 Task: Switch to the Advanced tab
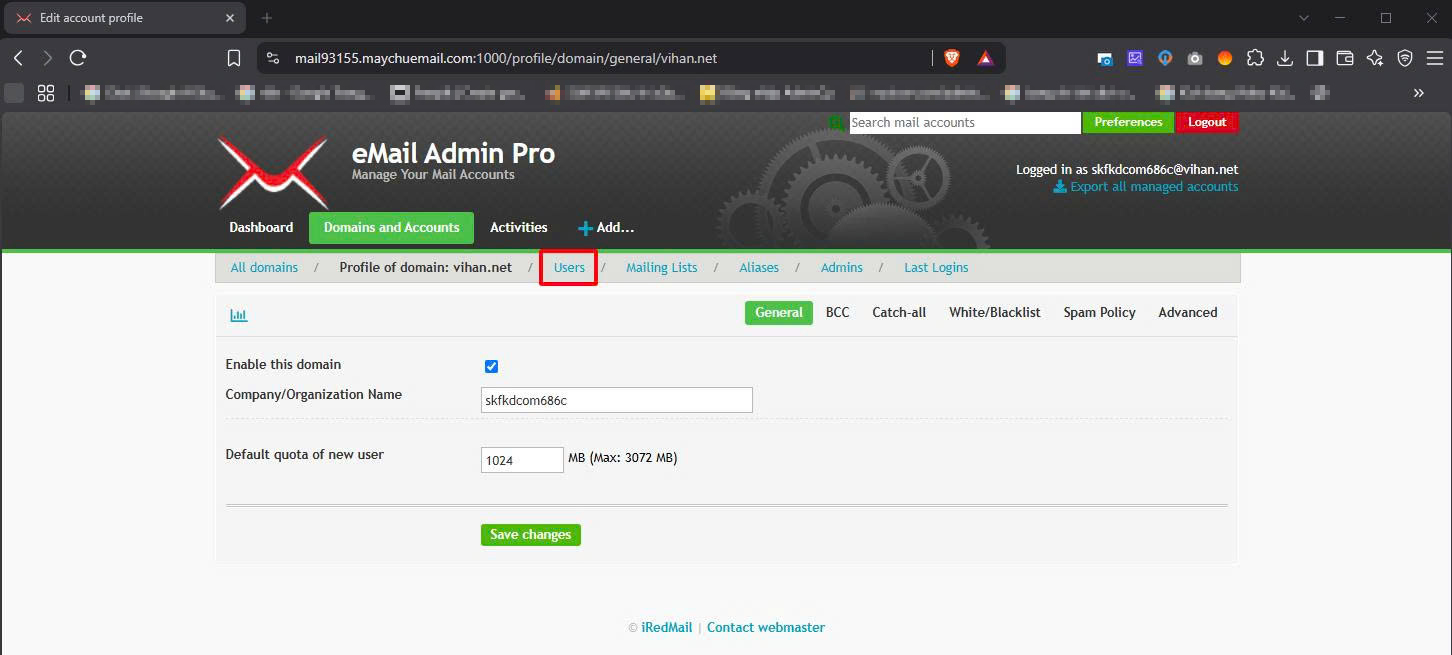click(1188, 313)
